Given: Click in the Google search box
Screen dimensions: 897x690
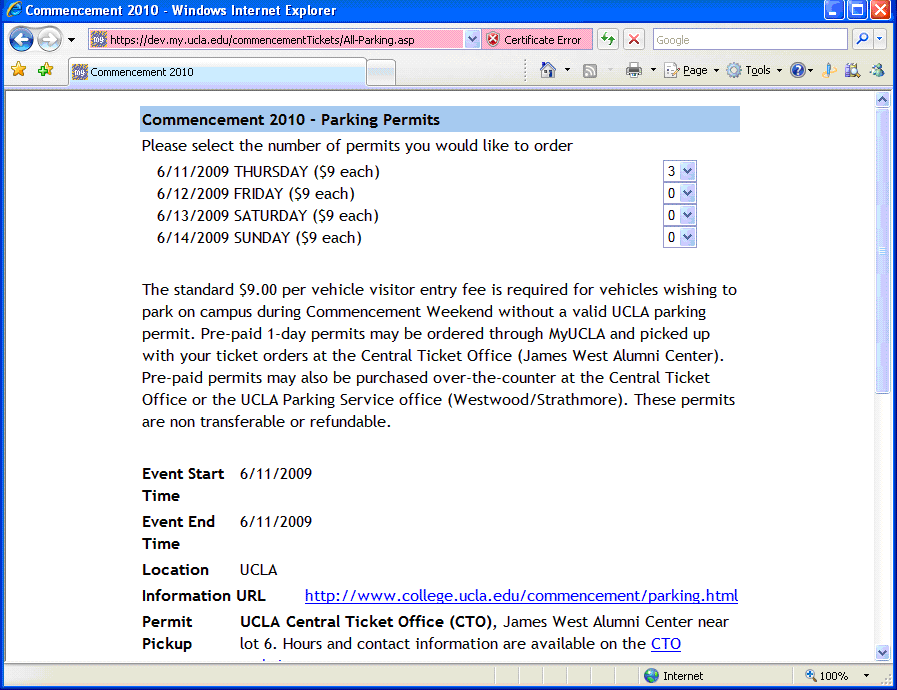Looking at the screenshot, I should (750, 40).
